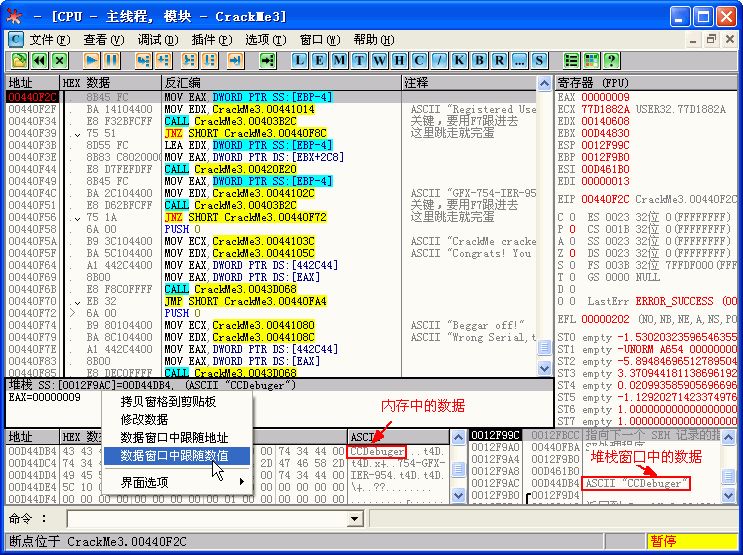The image size is (743, 555).
Task: Click stack pane scroll down arrow
Action: click(x=729, y=495)
